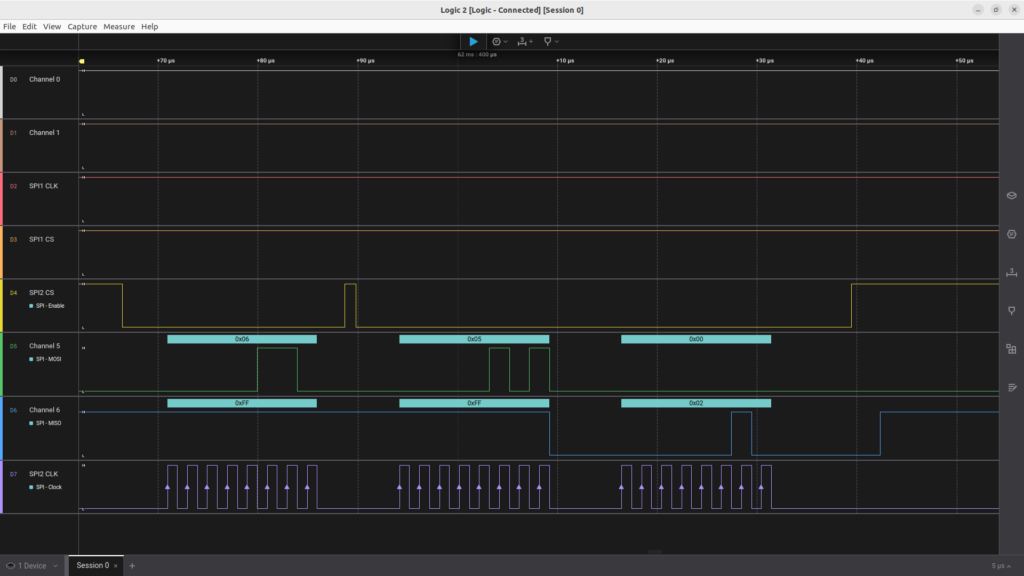Click the Channel 1 label
The image size is (1024, 576).
pyautogui.click(x=44, y=133)
